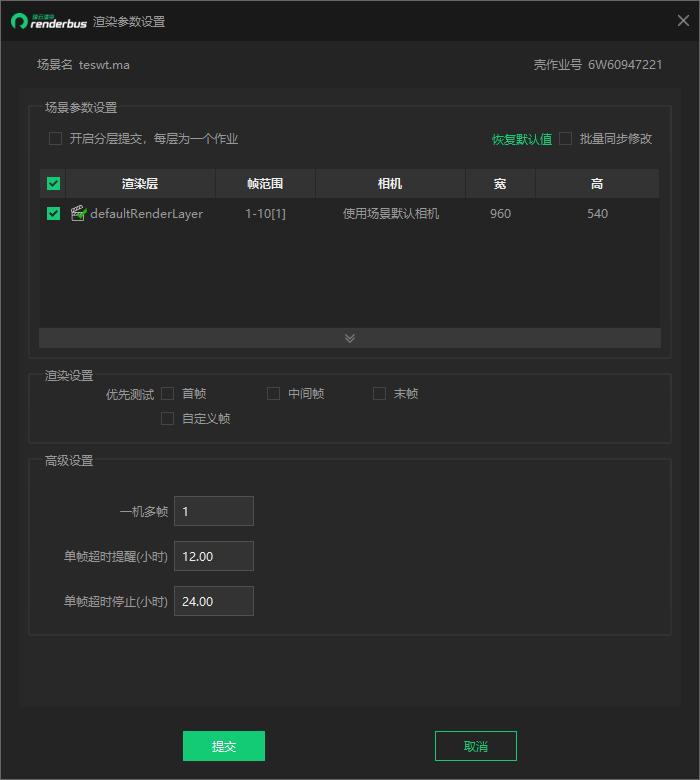Click the 一机多帧 input field

tap(214, 511)
